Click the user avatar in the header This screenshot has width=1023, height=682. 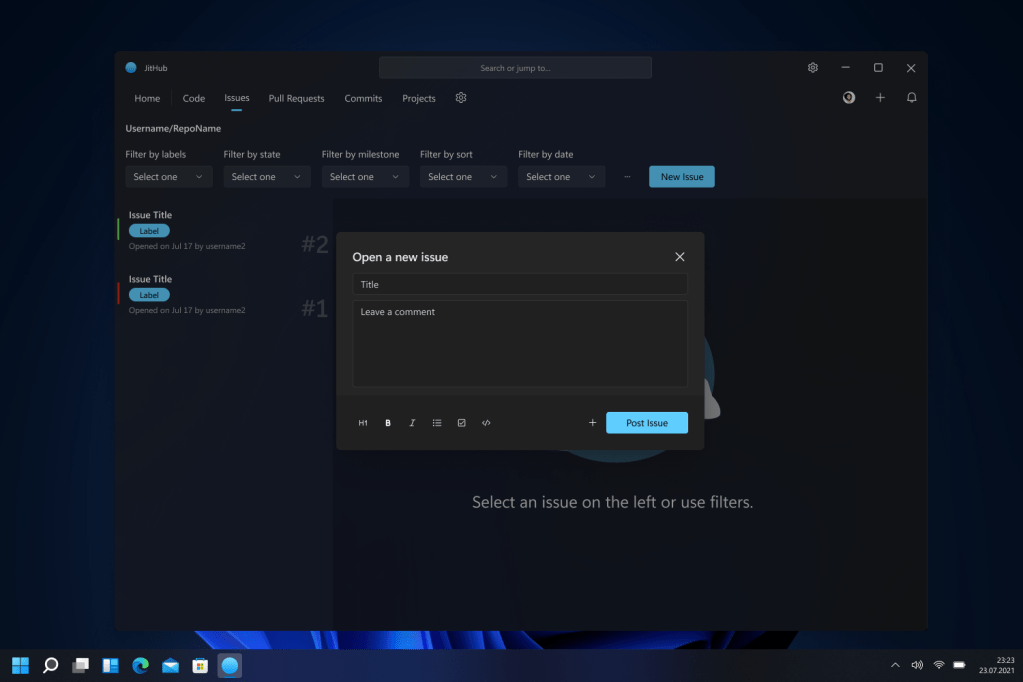[x=849, y=98]
